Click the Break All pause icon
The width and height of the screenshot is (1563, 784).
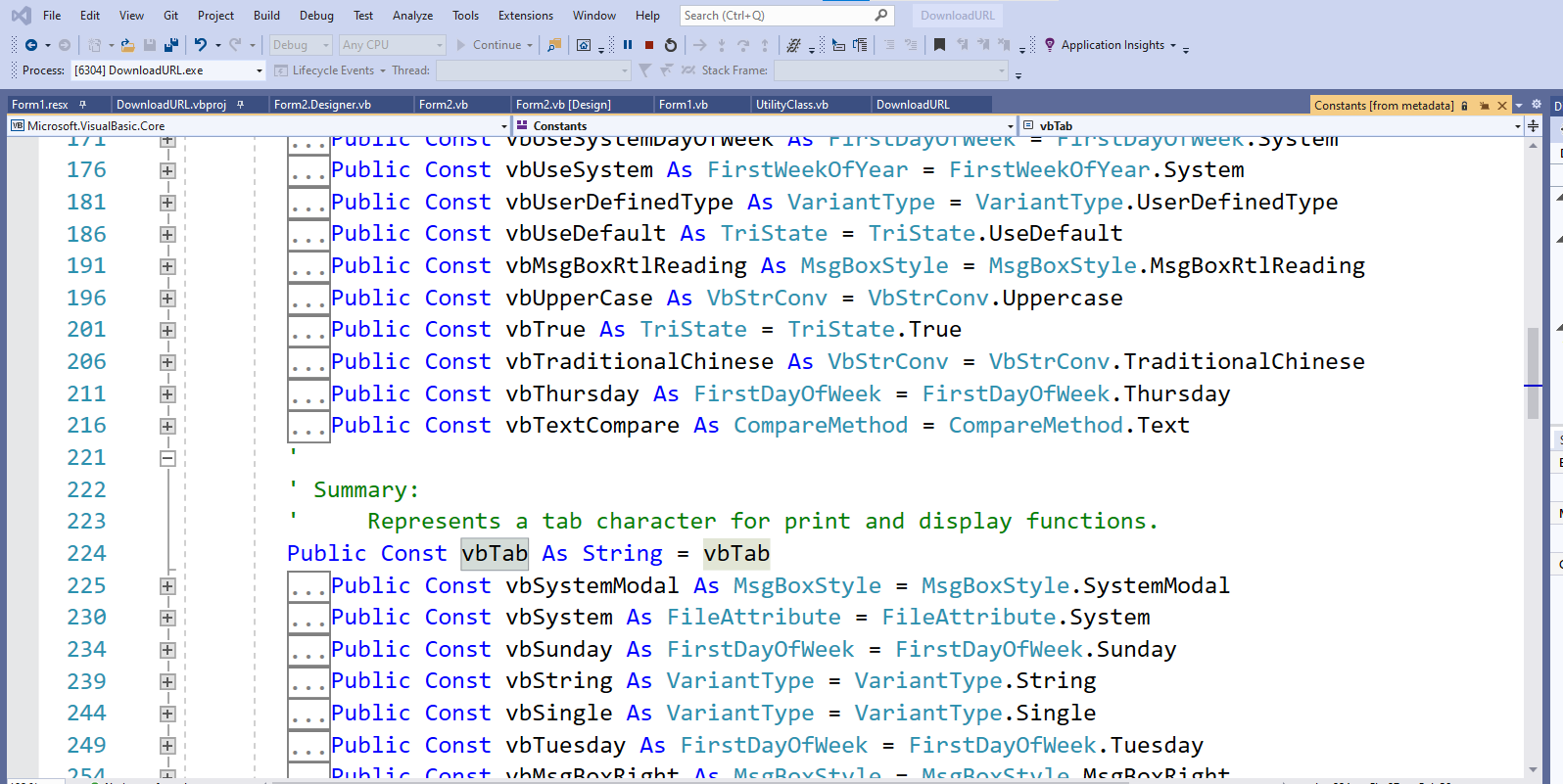click(628, 45)
